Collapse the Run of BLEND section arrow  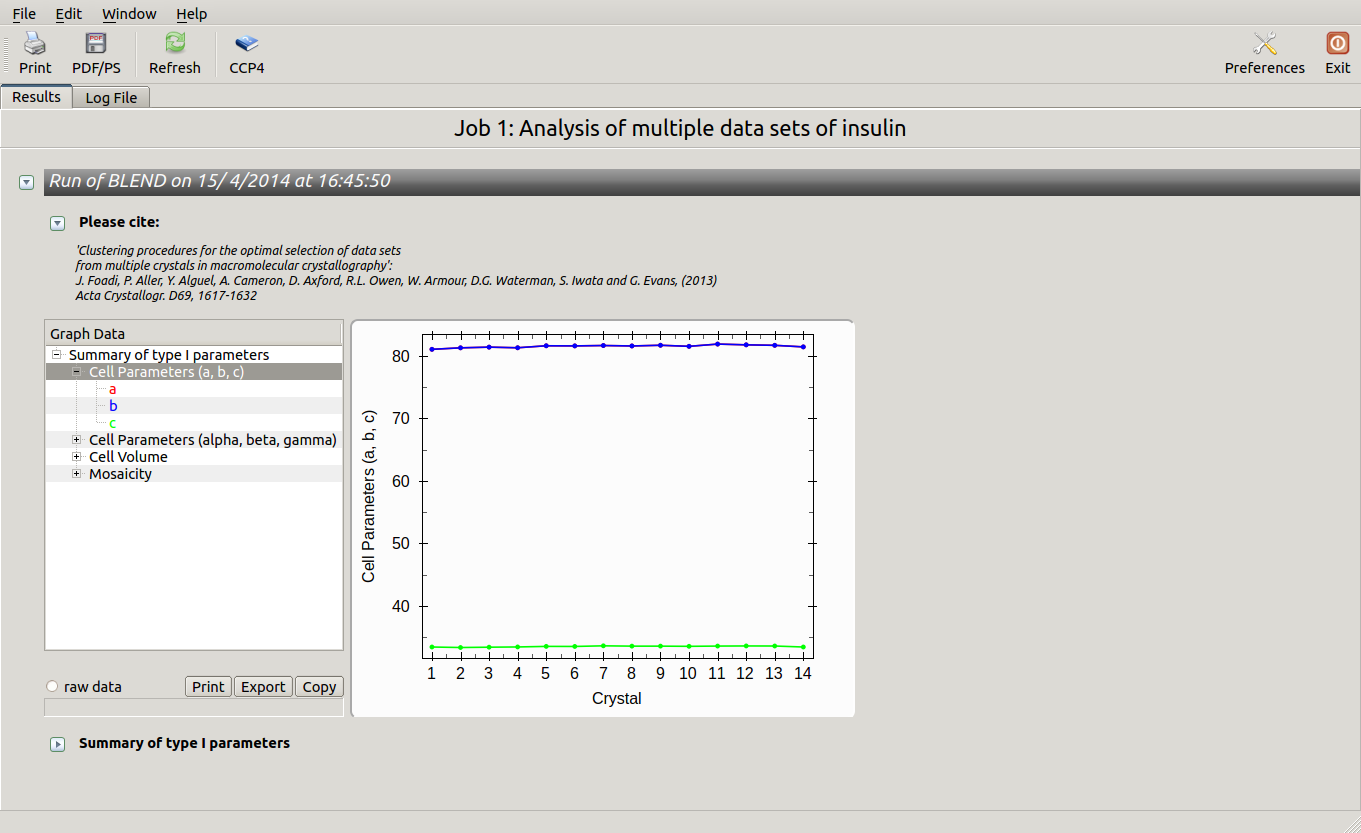pos(27,182)
